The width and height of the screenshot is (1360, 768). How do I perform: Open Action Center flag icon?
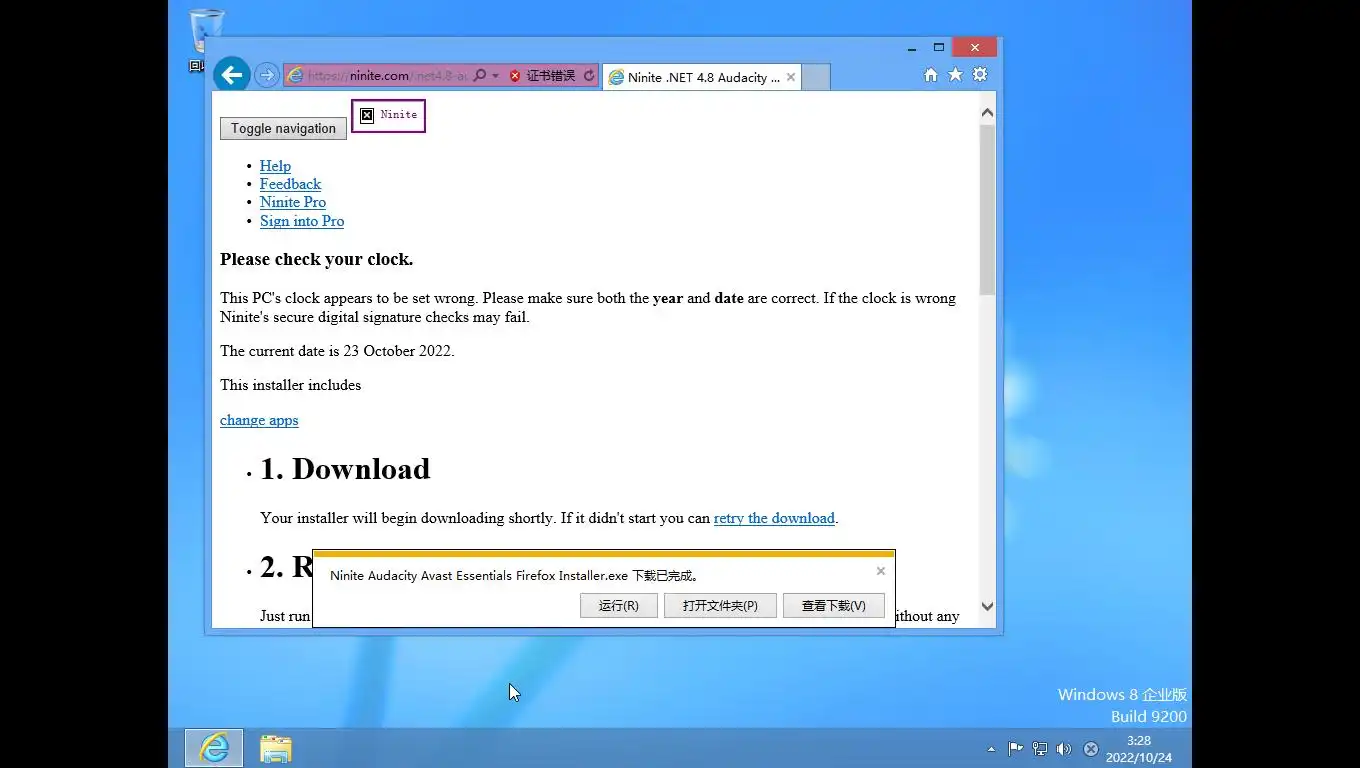(x=1015, y=749)
